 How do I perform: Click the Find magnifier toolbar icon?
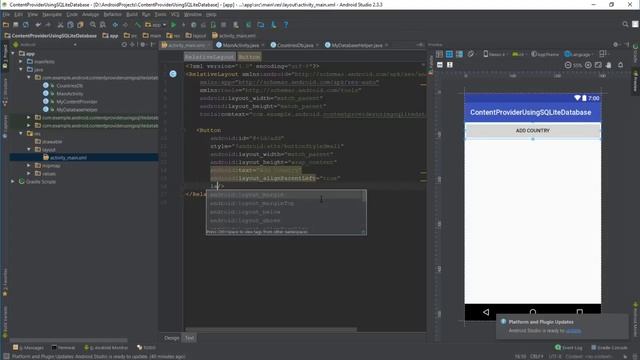(93, 25)
